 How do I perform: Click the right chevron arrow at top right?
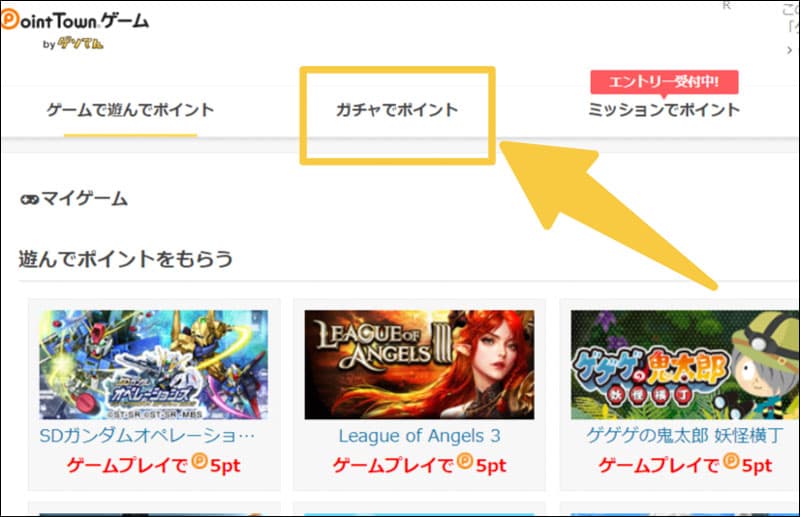tap(789, 50)
